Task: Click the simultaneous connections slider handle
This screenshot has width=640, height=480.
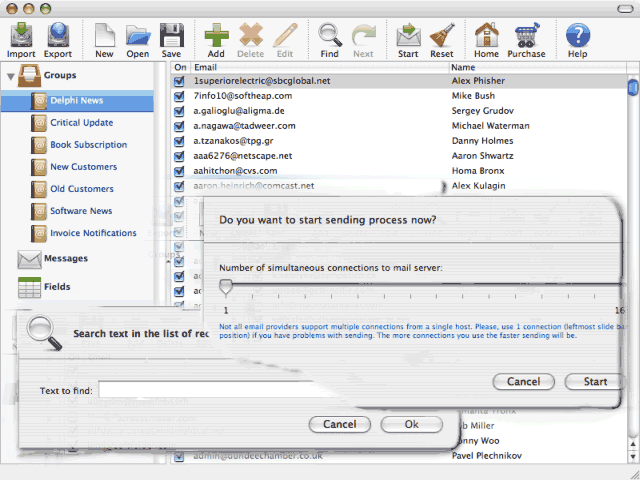Action: pos(226,287)
